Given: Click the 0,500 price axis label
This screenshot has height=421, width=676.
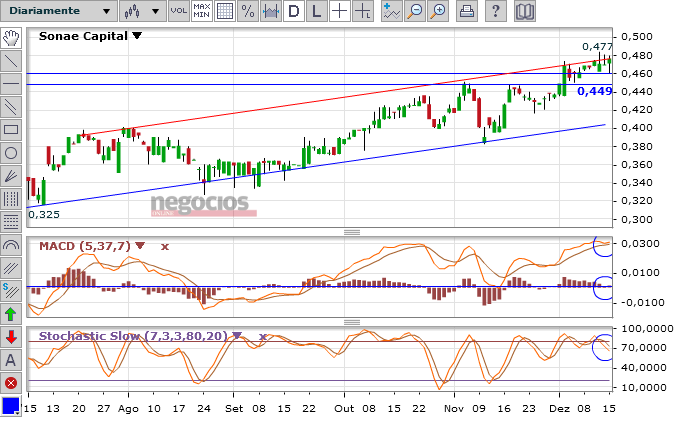Looking at the screenshot, I should tap(637, 37).
